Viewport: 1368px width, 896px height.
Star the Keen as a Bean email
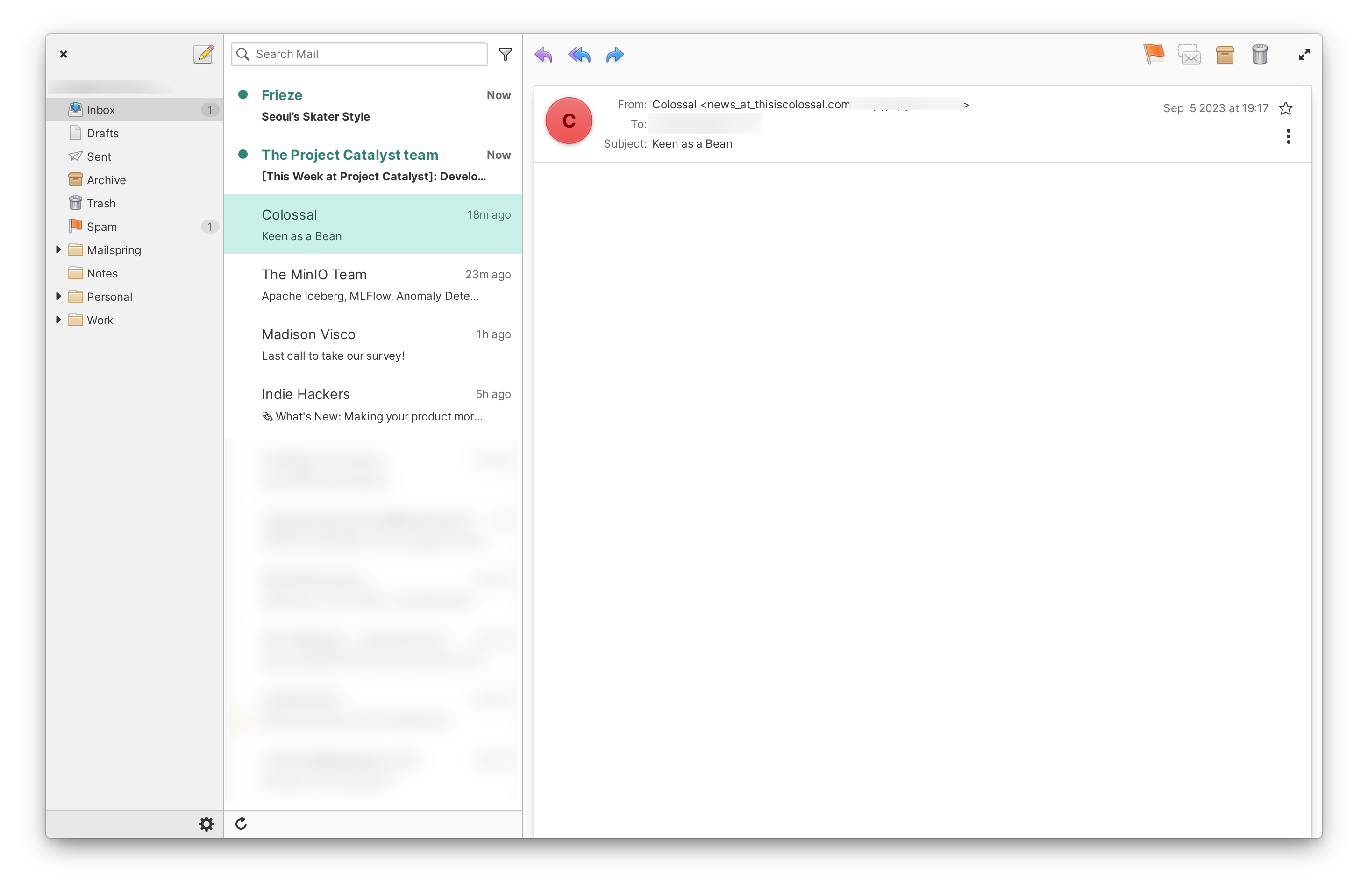pos(1286,108)
